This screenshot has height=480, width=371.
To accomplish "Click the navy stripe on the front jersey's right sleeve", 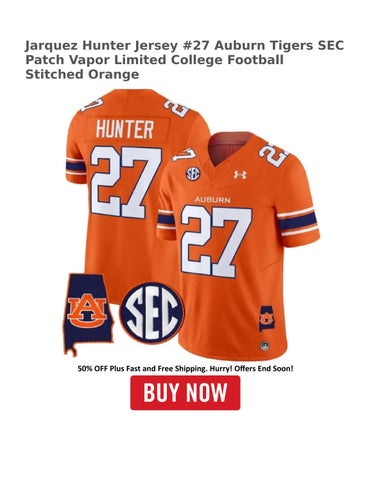I will tap(298, 222).
